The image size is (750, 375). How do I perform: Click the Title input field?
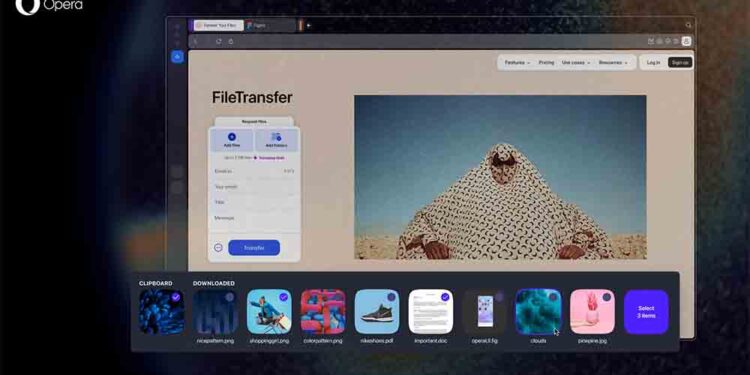tap(254, 202)
